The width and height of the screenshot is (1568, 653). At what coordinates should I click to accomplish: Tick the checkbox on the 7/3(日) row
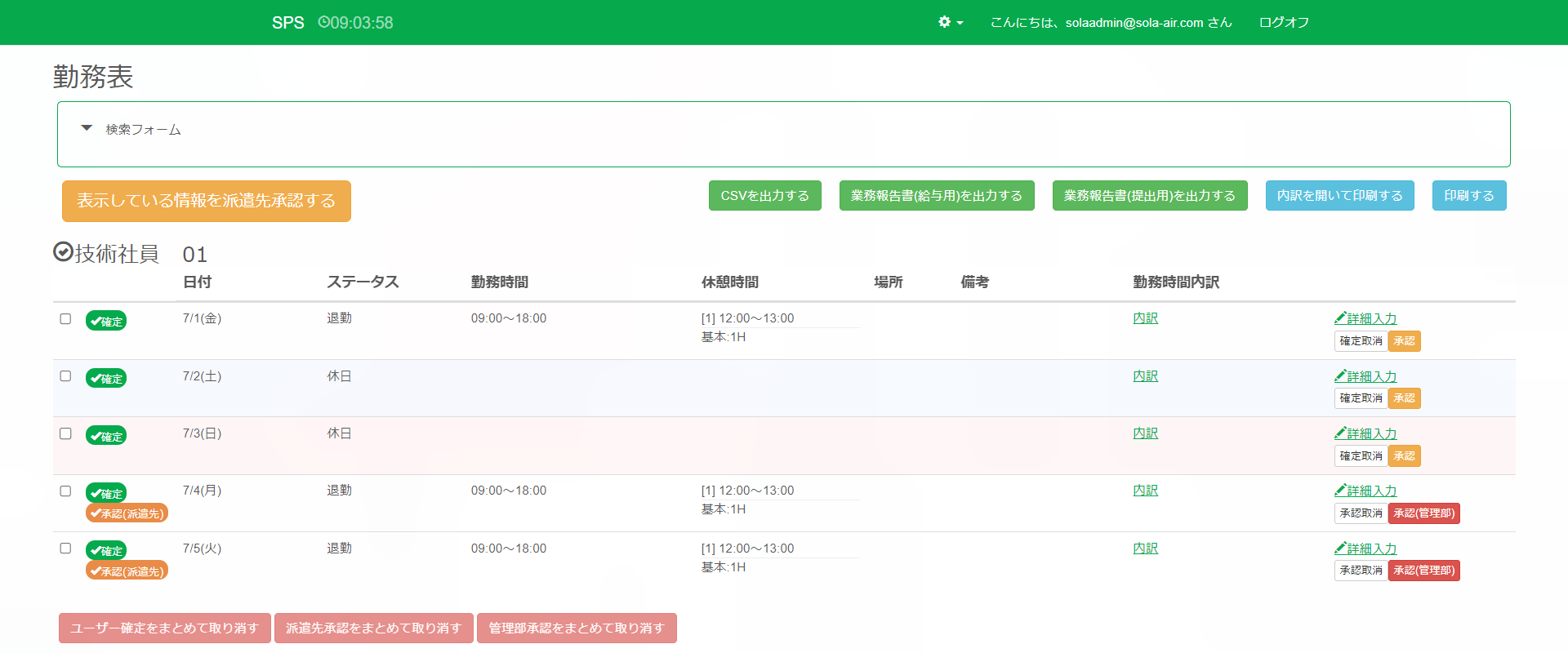coord(65,433)
